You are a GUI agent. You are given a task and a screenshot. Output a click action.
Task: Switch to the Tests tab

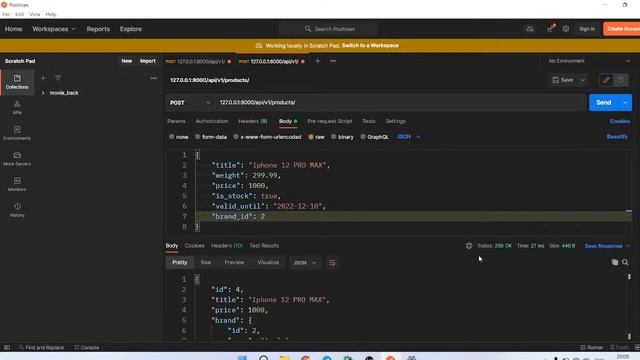(x=369, y=121)
